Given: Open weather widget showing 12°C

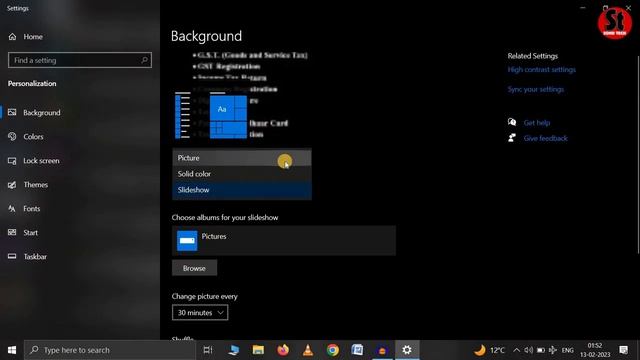Looking at the screenshot, I should coord(489,350).
